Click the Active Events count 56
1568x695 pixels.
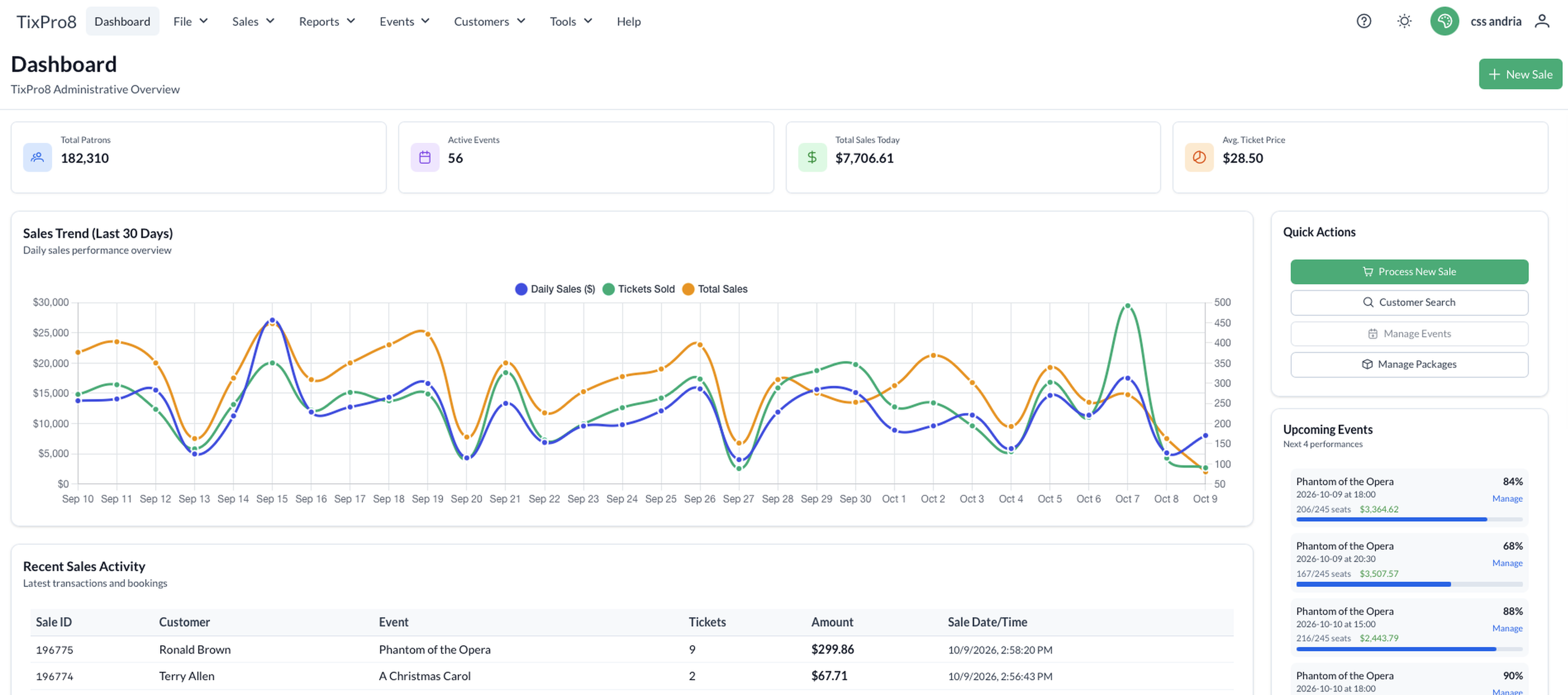tap(455, 158)
